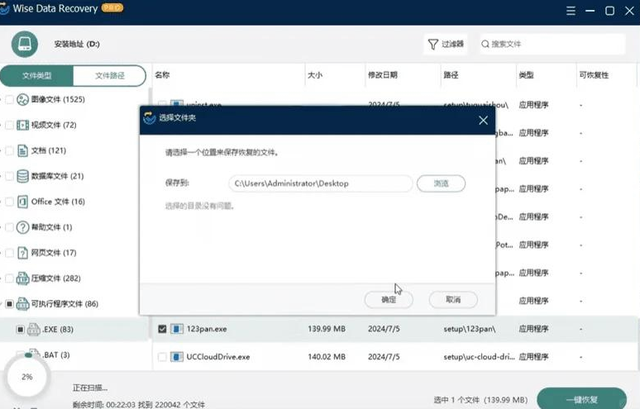Click the 2% scan progress circle
Screen dimensions: 640x409
27,376
